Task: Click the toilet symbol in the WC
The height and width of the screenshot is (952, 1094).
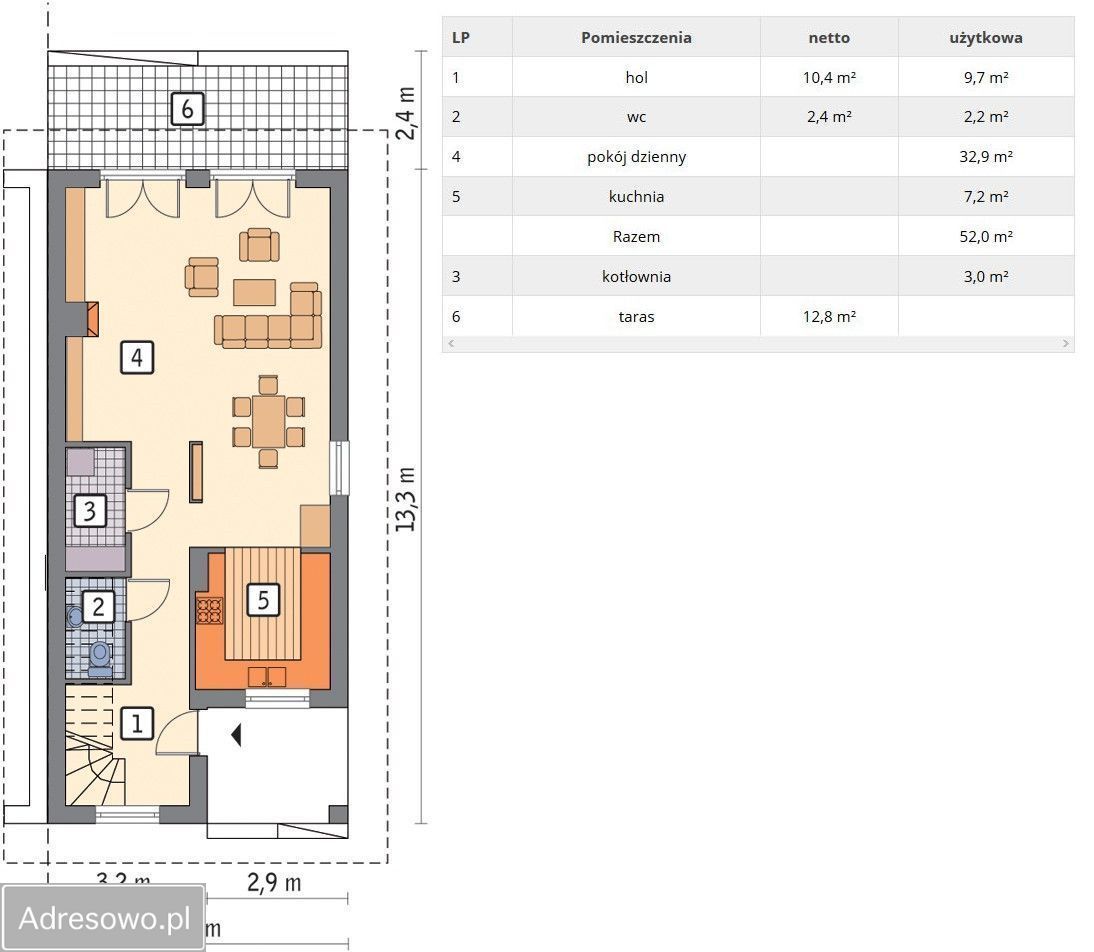Action: (x=100, y=659)
